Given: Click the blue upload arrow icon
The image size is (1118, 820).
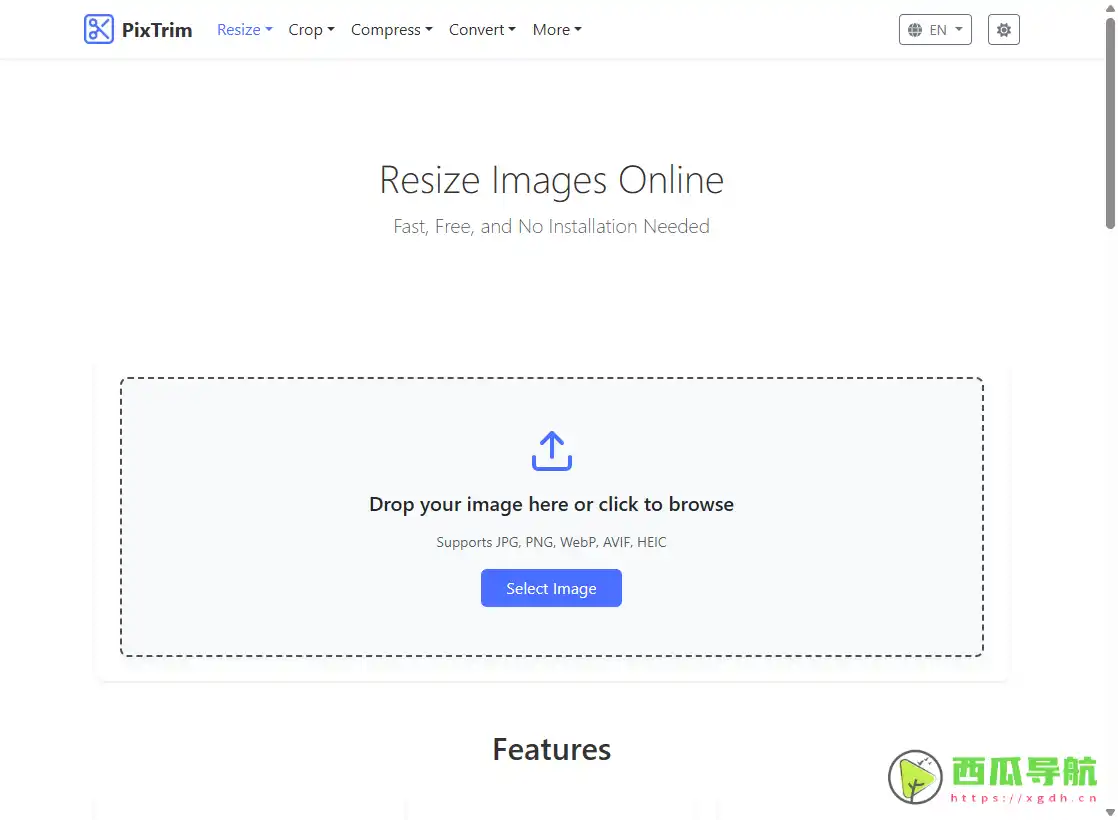Looking at the screenshot, I should coord(551,451).
